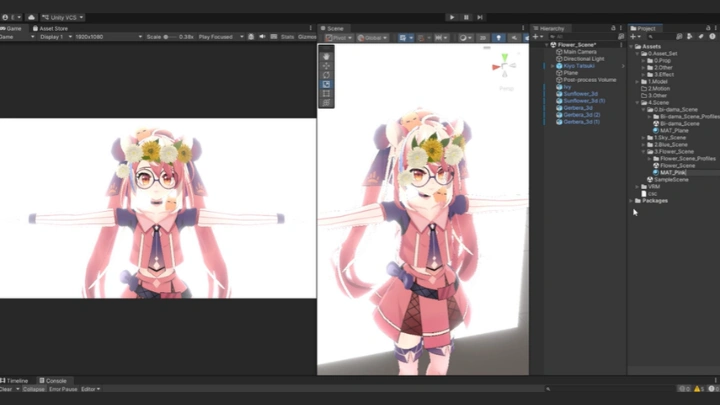Click the red X axis cone of gizmo
720x405 pixels.
click(496, 67)
